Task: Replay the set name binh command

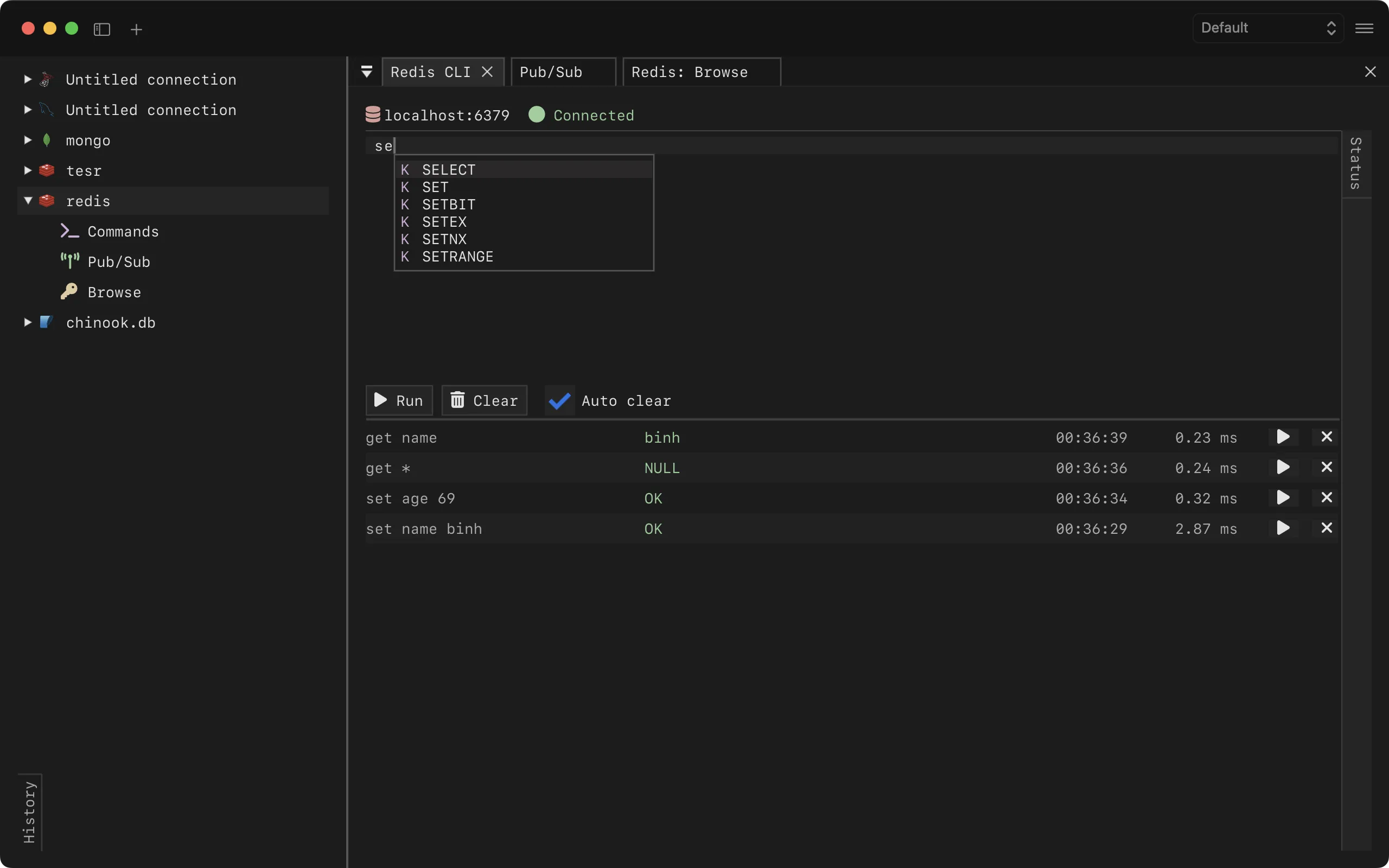Action: (x=1283, y=527)
